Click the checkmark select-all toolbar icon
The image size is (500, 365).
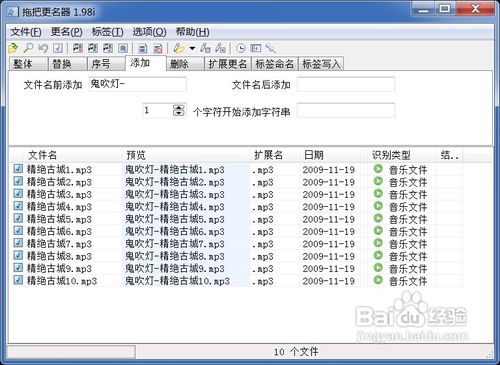click(x=58, y=49)
